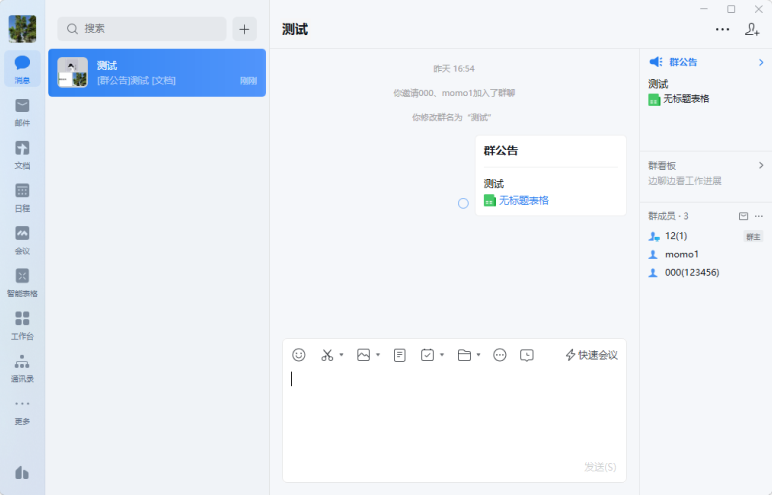Image resolution: width=772 pixels, height=495 pixels.
Task: Open the emoji picker
Action: point(299,355)
